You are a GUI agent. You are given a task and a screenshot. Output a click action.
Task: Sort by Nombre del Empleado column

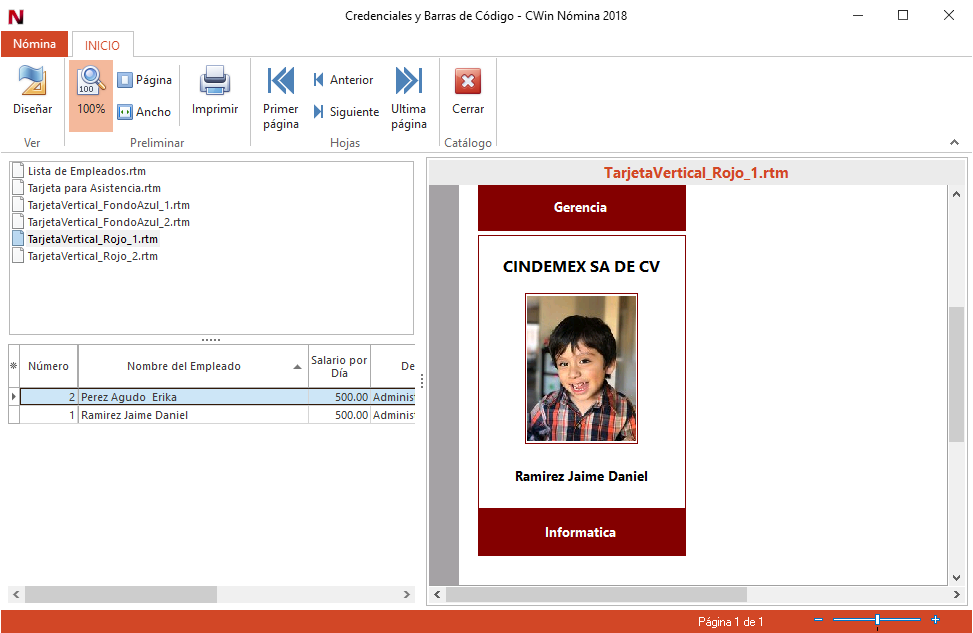[184, 366]
